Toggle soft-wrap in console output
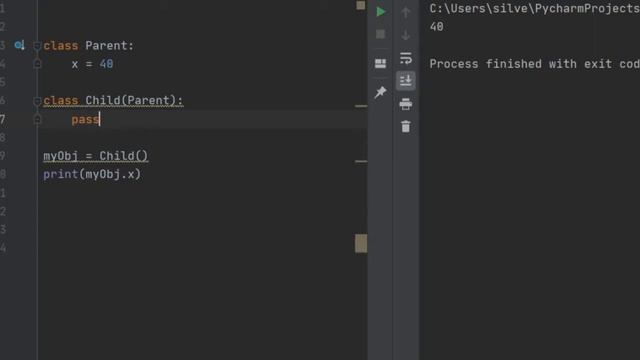 pyautogui.click(x=406, y=58)
